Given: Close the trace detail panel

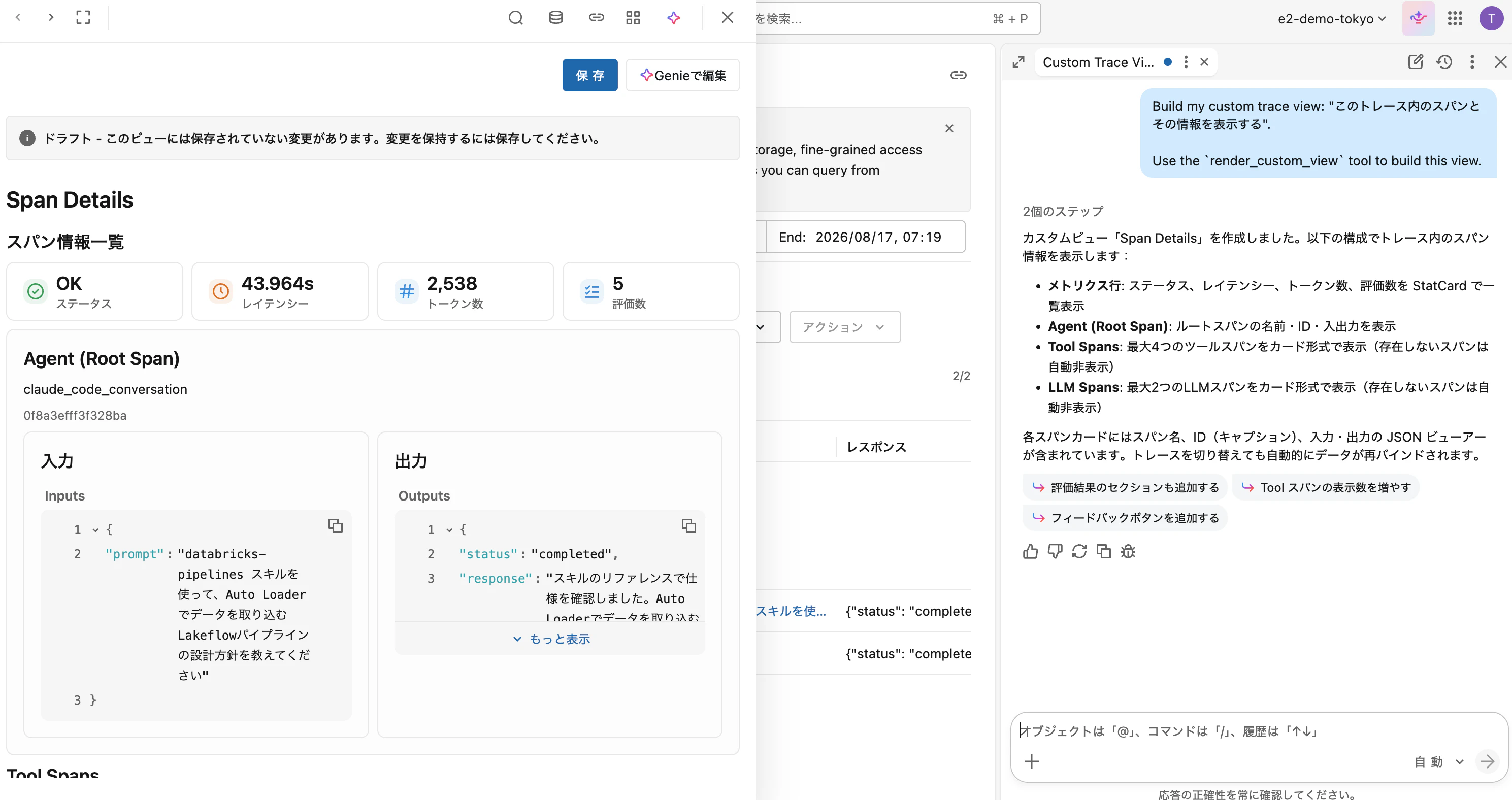Looking at the screenshot, I should 727,18.
